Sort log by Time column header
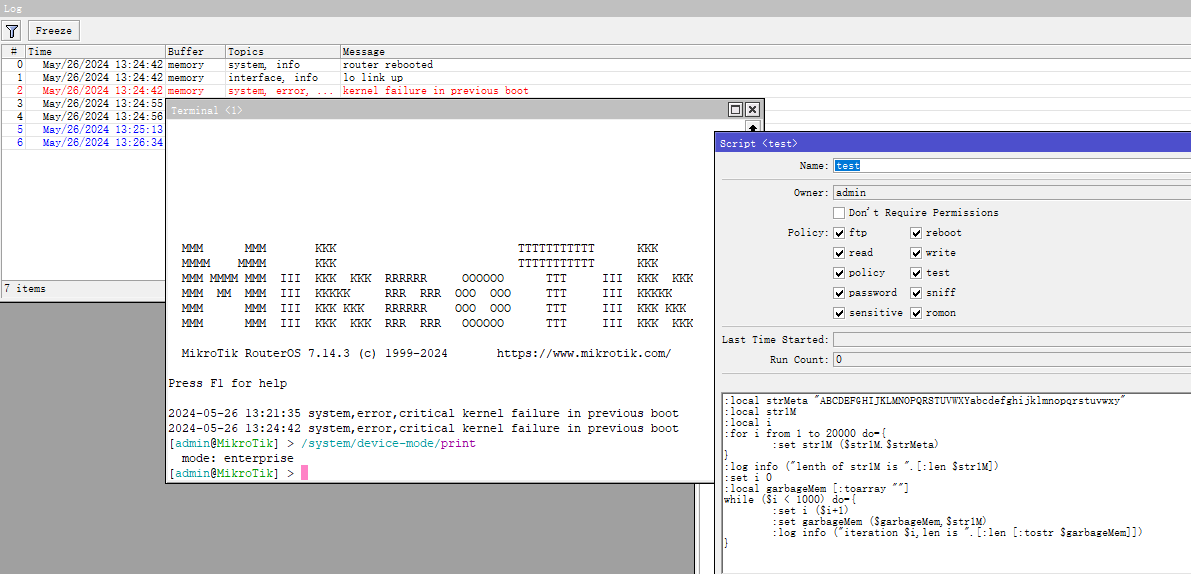Image resolution: width=1191 pixels, height=574 pixels. click(96, 52)
